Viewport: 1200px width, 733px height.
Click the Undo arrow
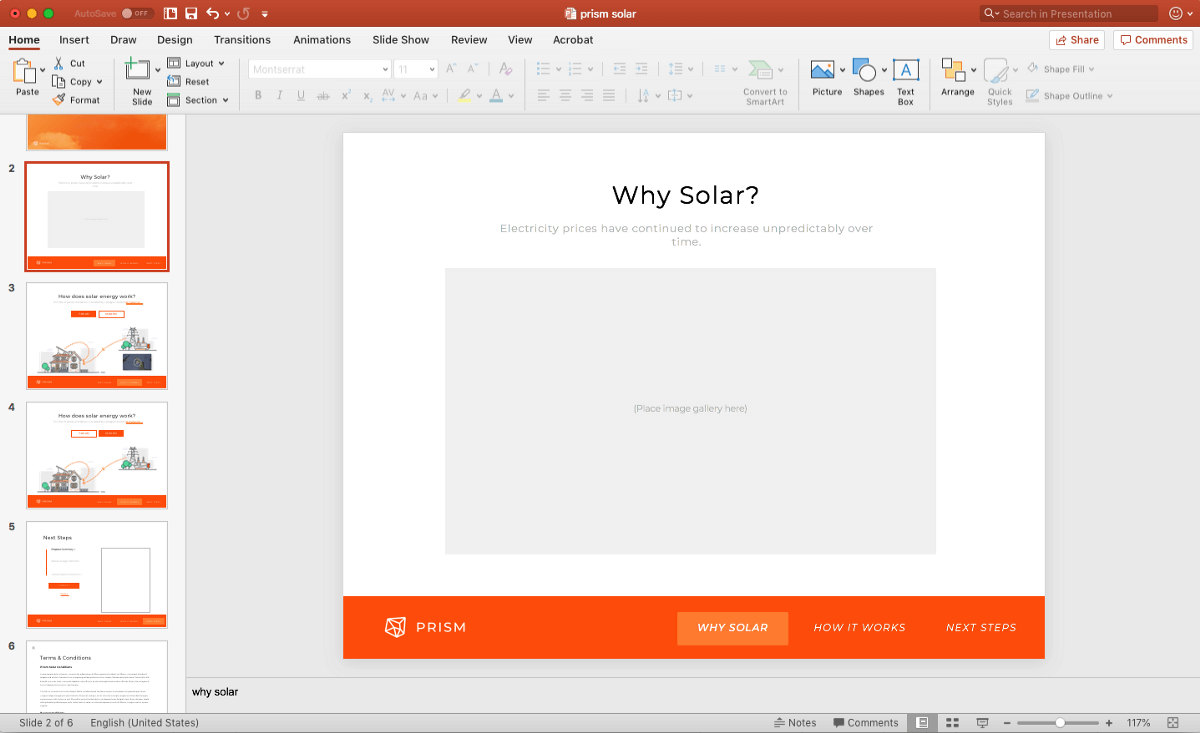212,13
